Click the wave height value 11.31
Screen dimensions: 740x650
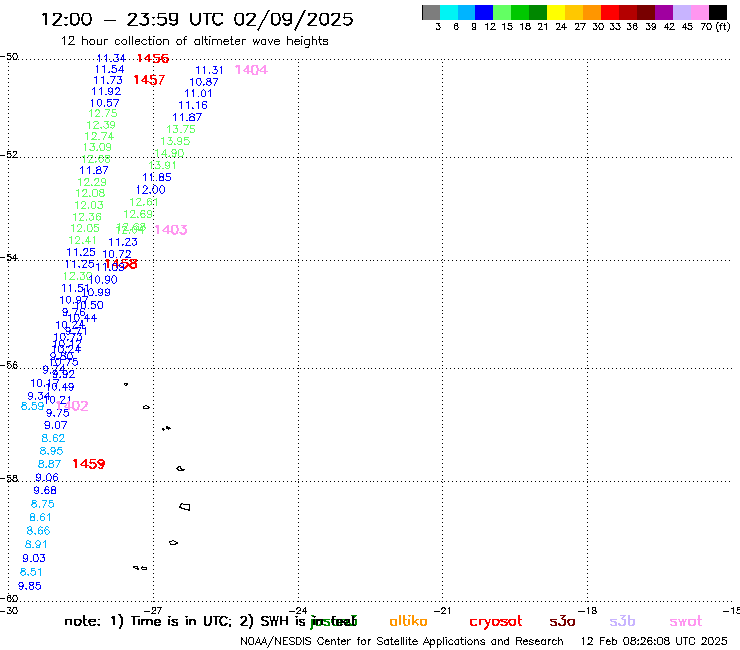tap(209, 70)
